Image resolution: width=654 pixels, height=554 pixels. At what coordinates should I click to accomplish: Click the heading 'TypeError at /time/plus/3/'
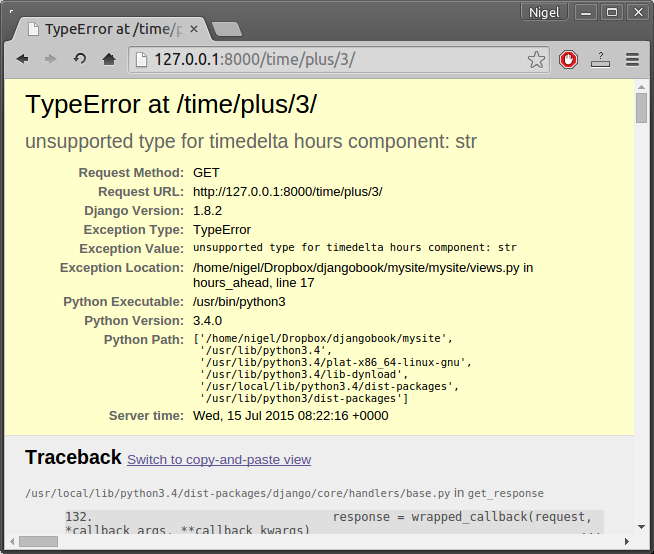(171, 104)
